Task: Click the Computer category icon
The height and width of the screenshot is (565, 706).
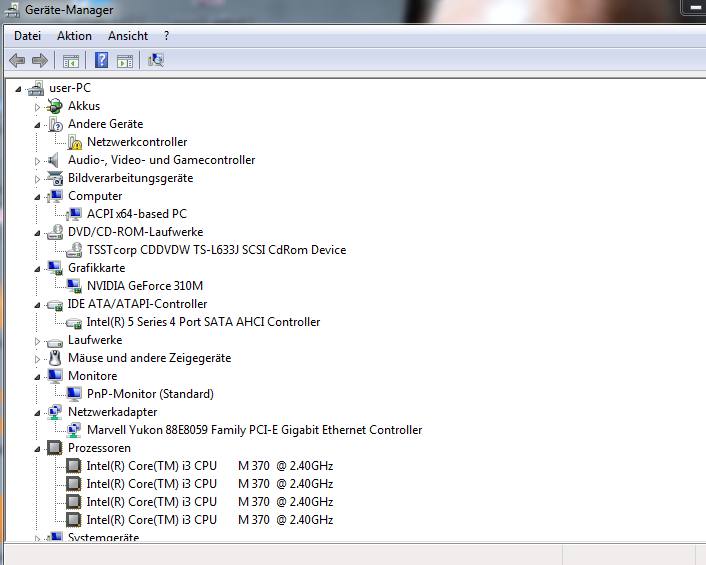Action: pos(55,196)
